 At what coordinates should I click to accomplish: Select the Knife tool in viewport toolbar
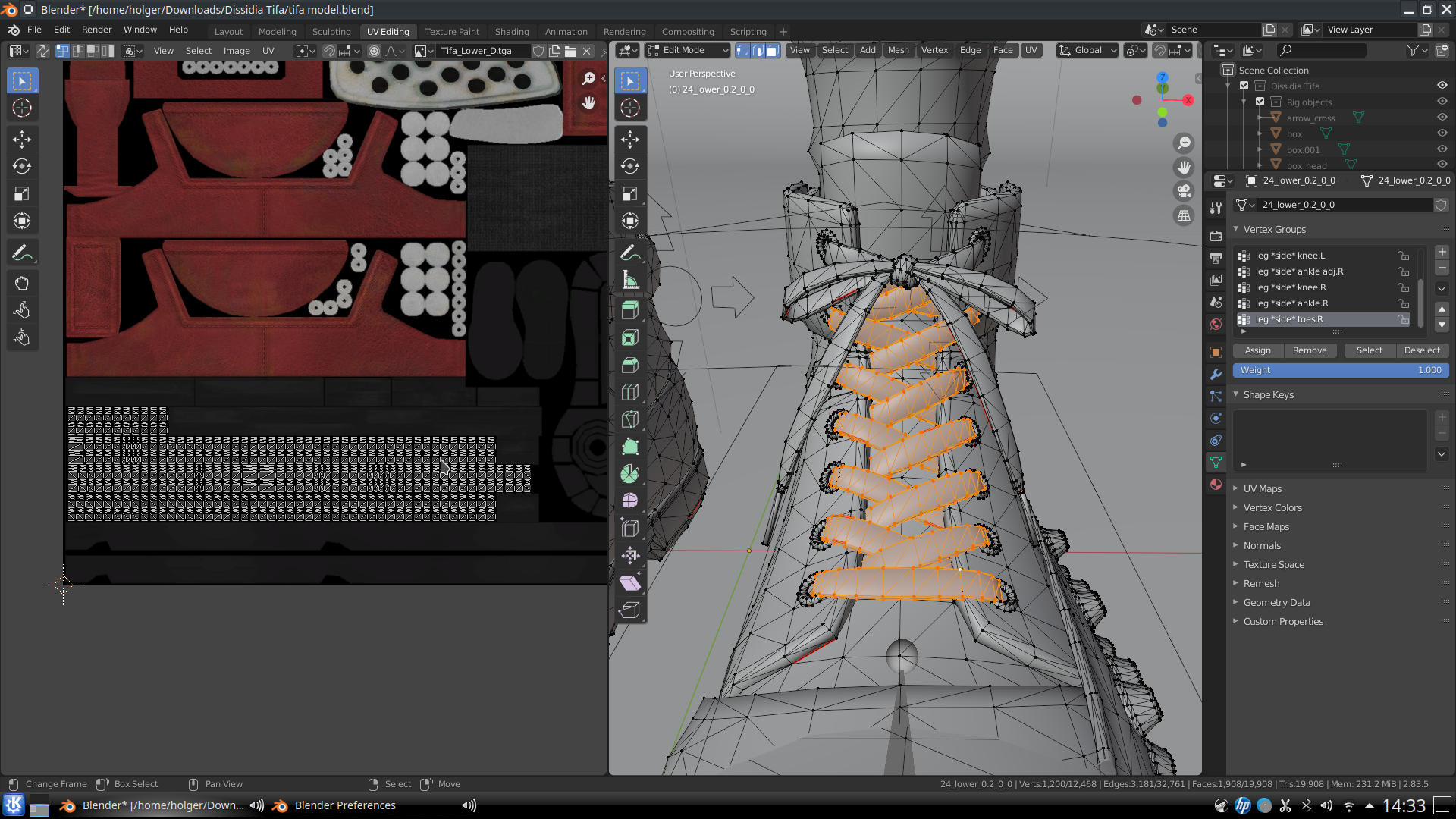click(629, 419)
